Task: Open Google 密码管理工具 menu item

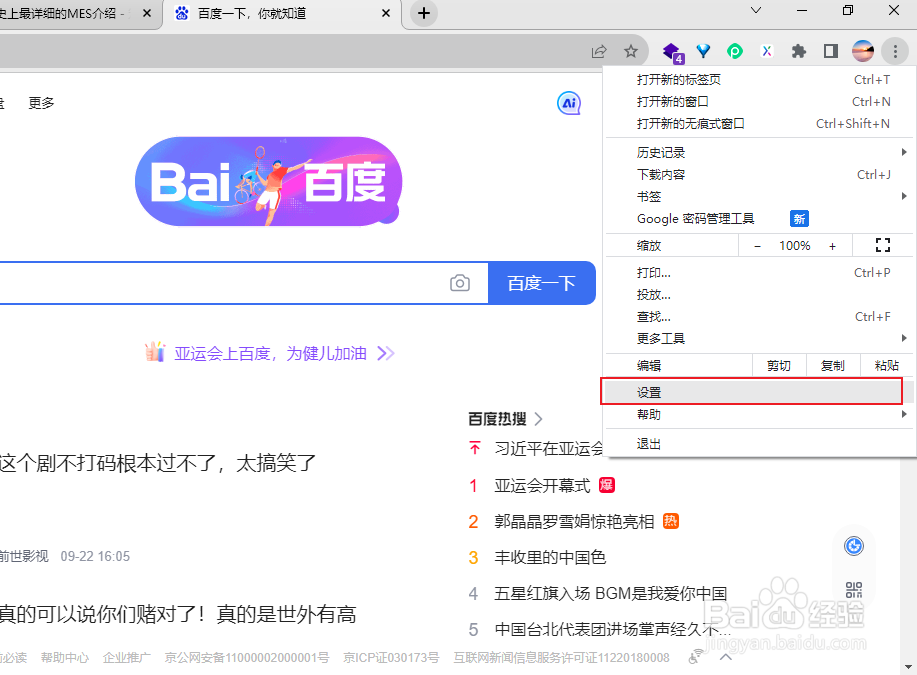Action: pyautogui.click(x=759, y=219)
